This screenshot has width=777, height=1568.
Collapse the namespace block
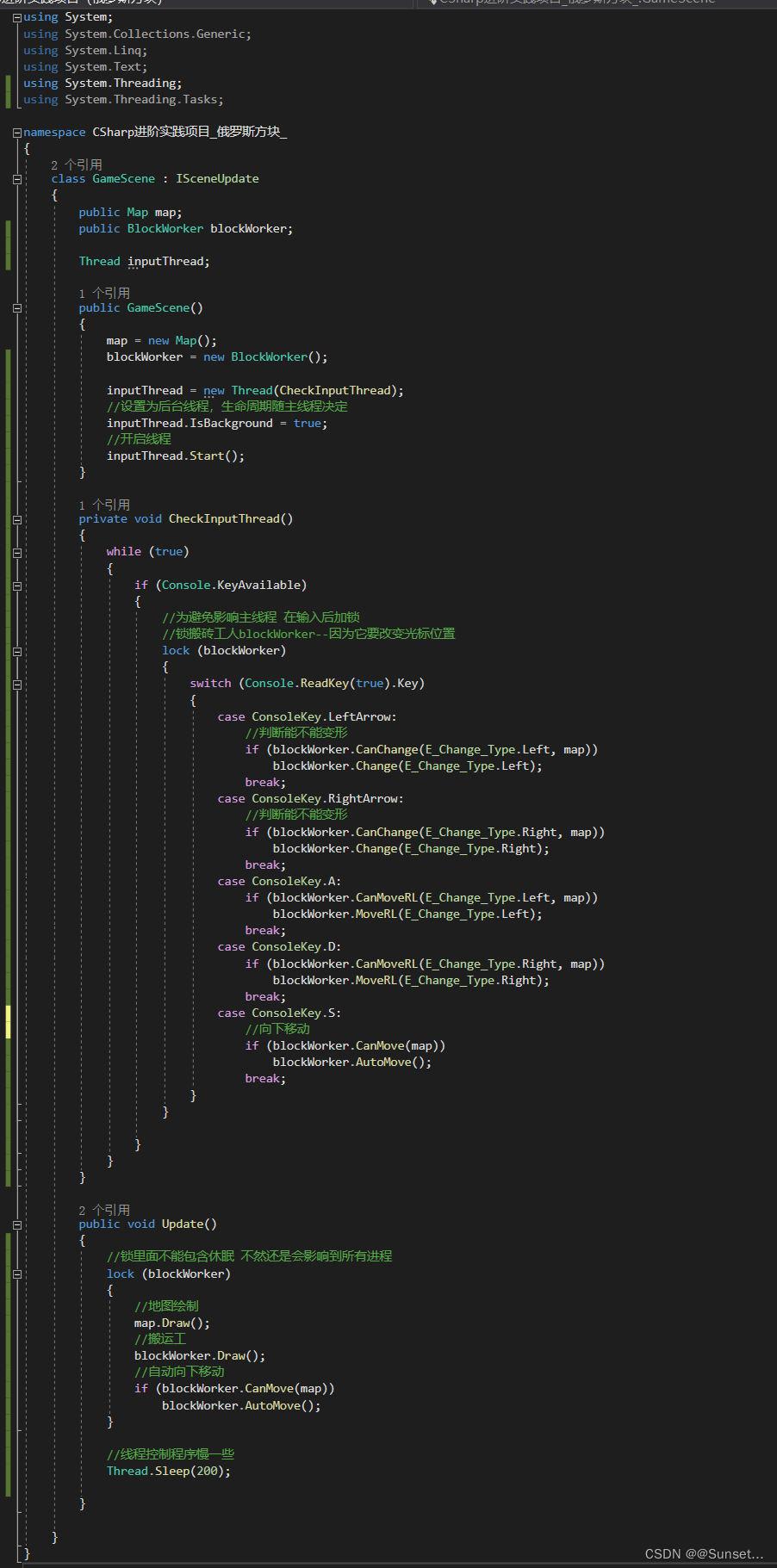[16, 133]
